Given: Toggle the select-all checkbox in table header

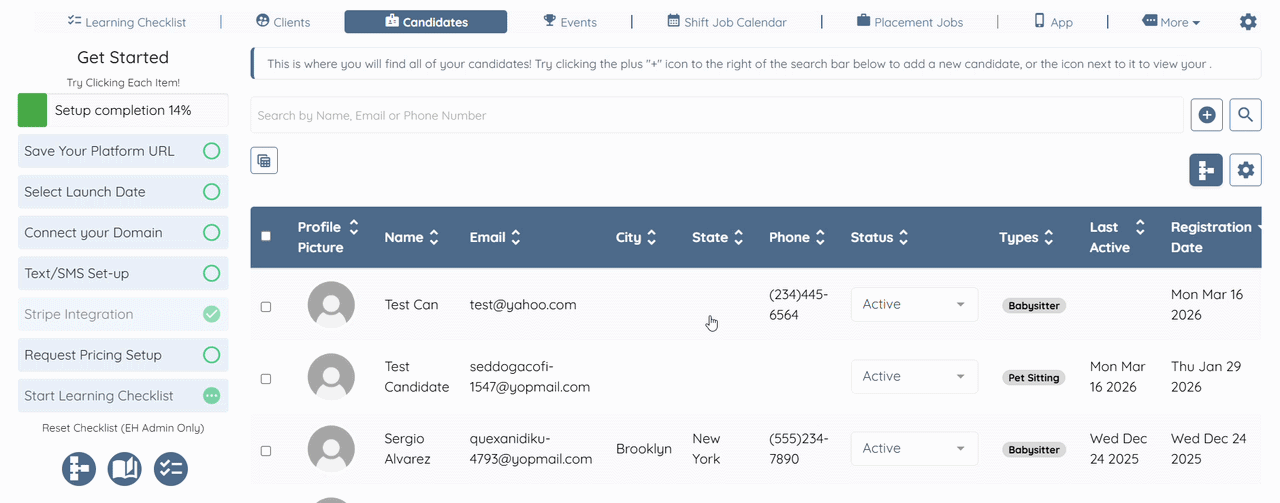Looking at the screenshot, I should point(266,237).
